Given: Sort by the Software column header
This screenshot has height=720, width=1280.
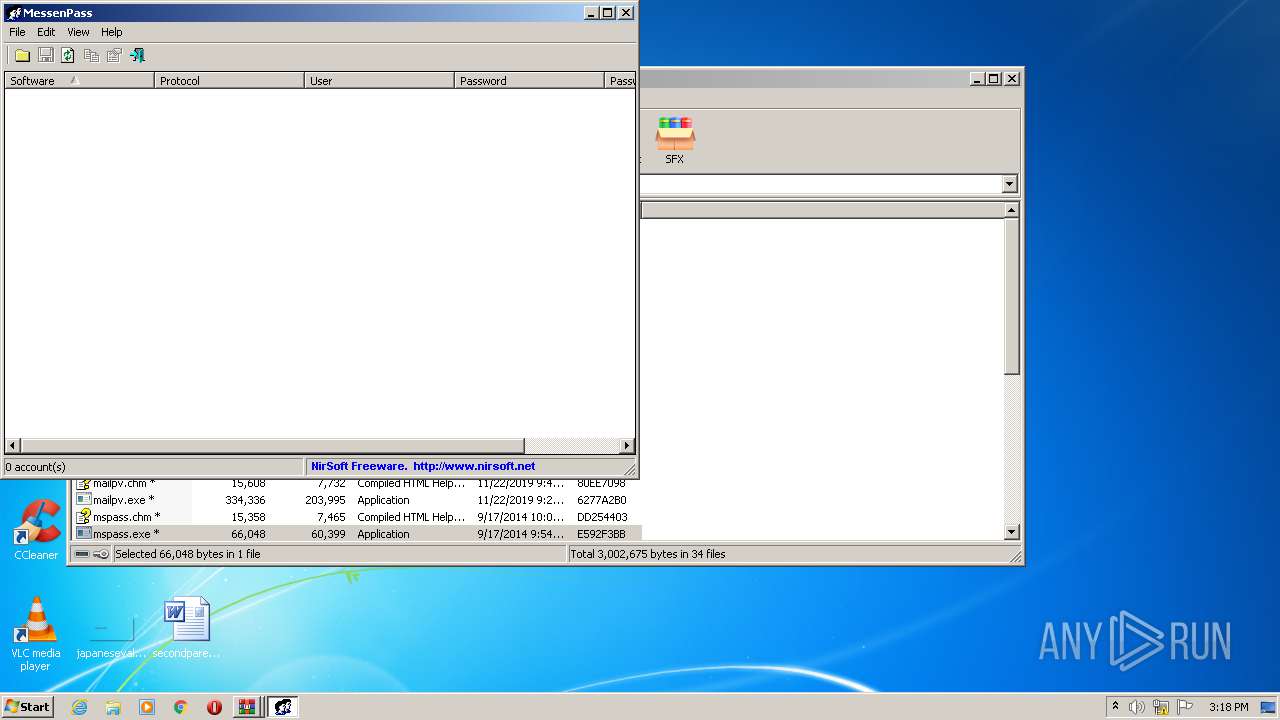Looking at the screenshot, I should coord(79,81).
